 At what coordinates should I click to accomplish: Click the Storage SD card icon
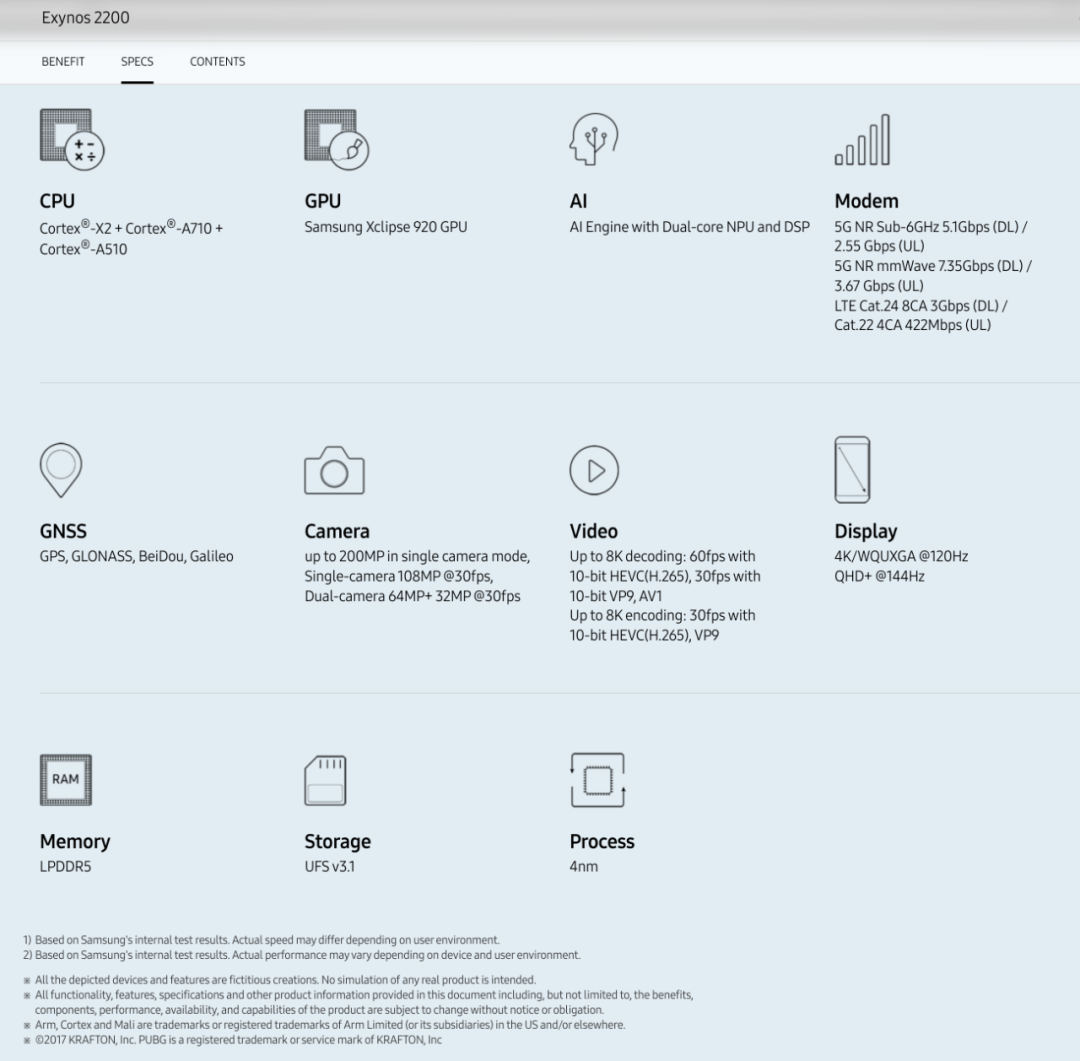tap(325, 781)
